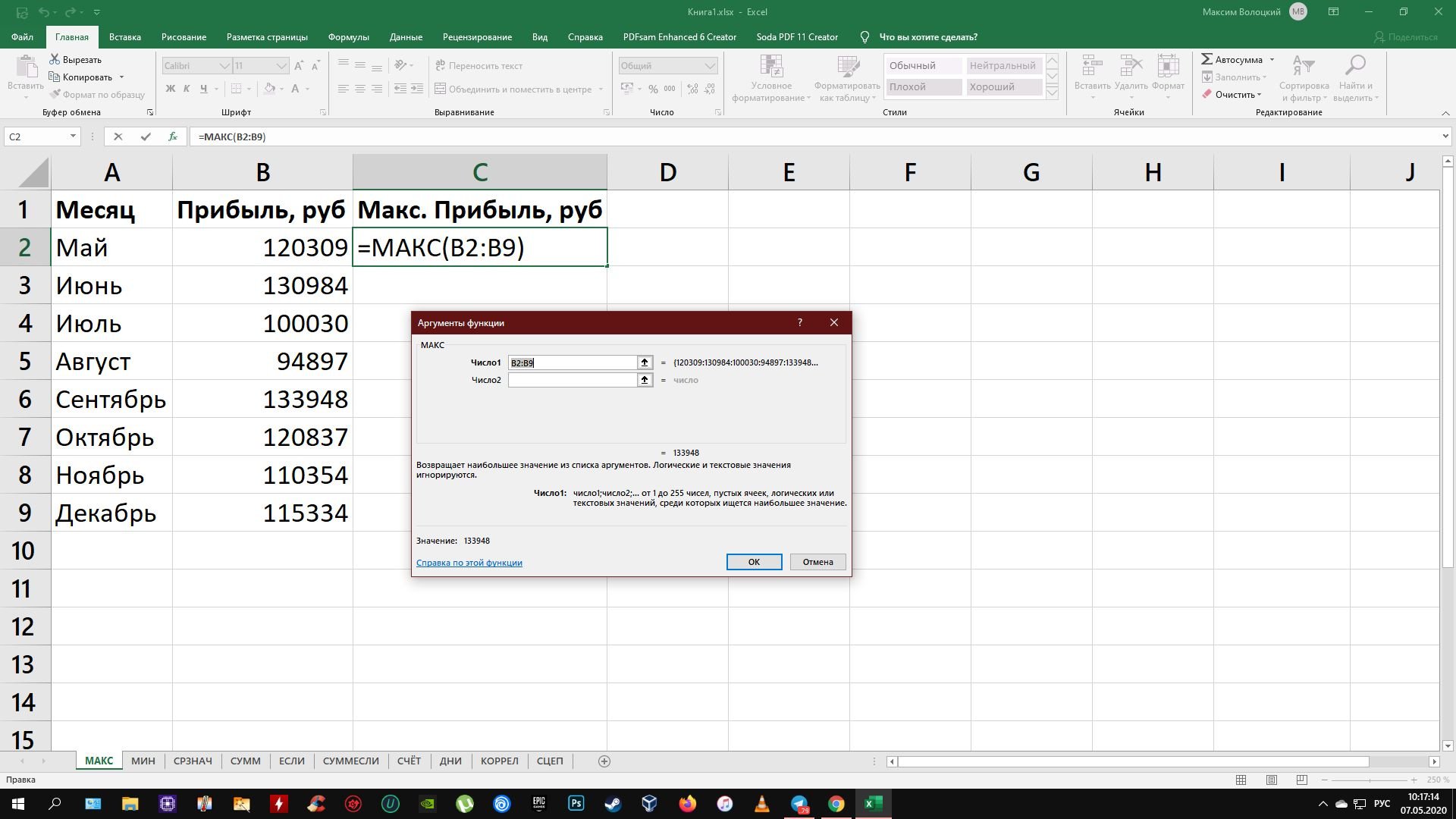This screenshot has width=1456, height=819.
Task: Click the Справка по этой функции link
Action: click(468, 561)
